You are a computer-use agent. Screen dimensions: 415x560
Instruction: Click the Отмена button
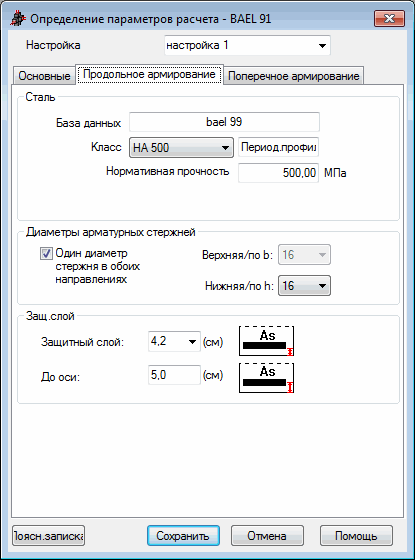pos(267,536)
